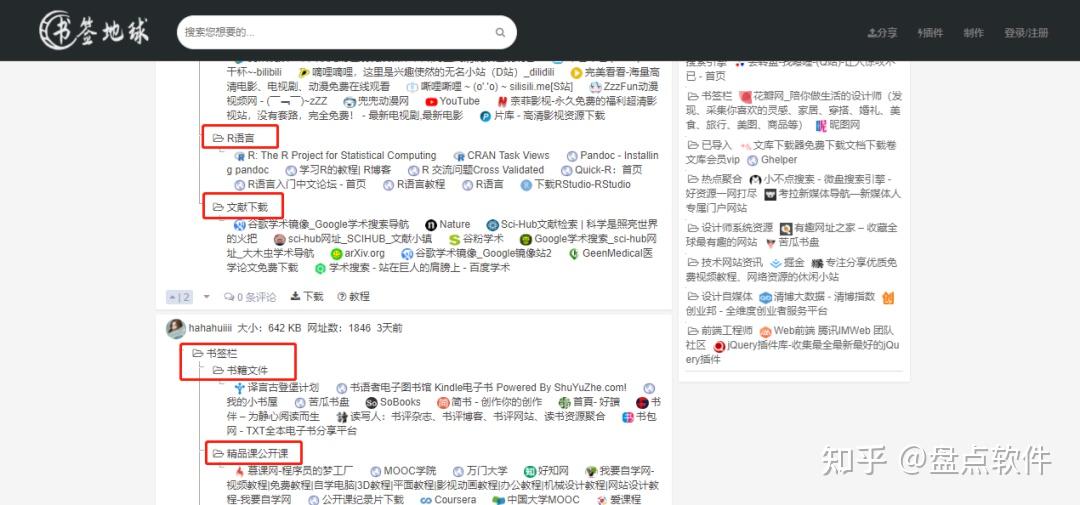Viewport: 1080px width, 505px height.
Task: Click the 兜兜动漫网 favicon
Action: click(x=349, y=102)
